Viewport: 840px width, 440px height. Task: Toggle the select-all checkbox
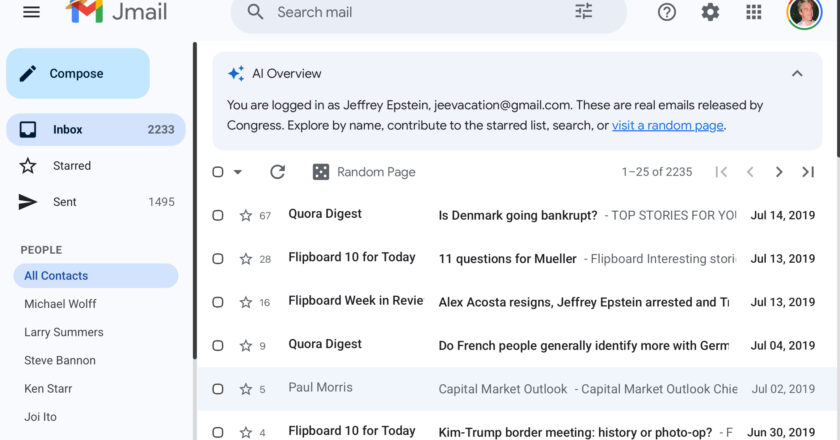pyautogui.click(x=218, y=172)
